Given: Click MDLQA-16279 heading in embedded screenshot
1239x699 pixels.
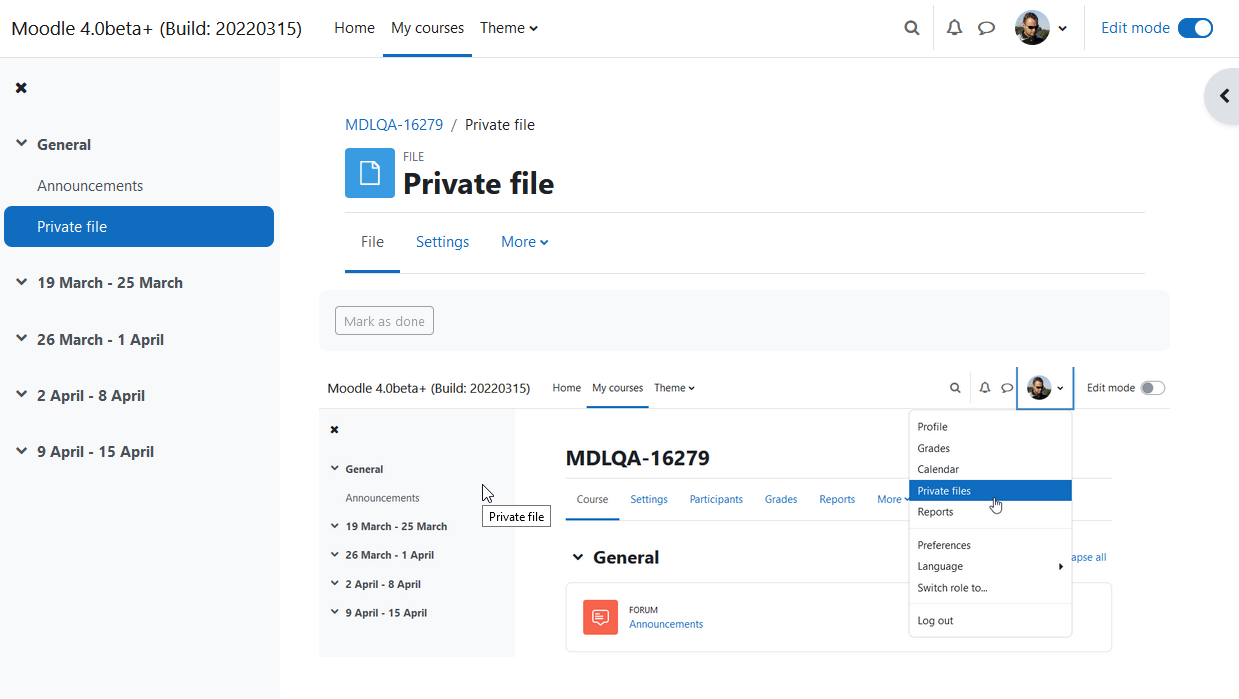Looking at the screenshot, I should tap(638, 458).
